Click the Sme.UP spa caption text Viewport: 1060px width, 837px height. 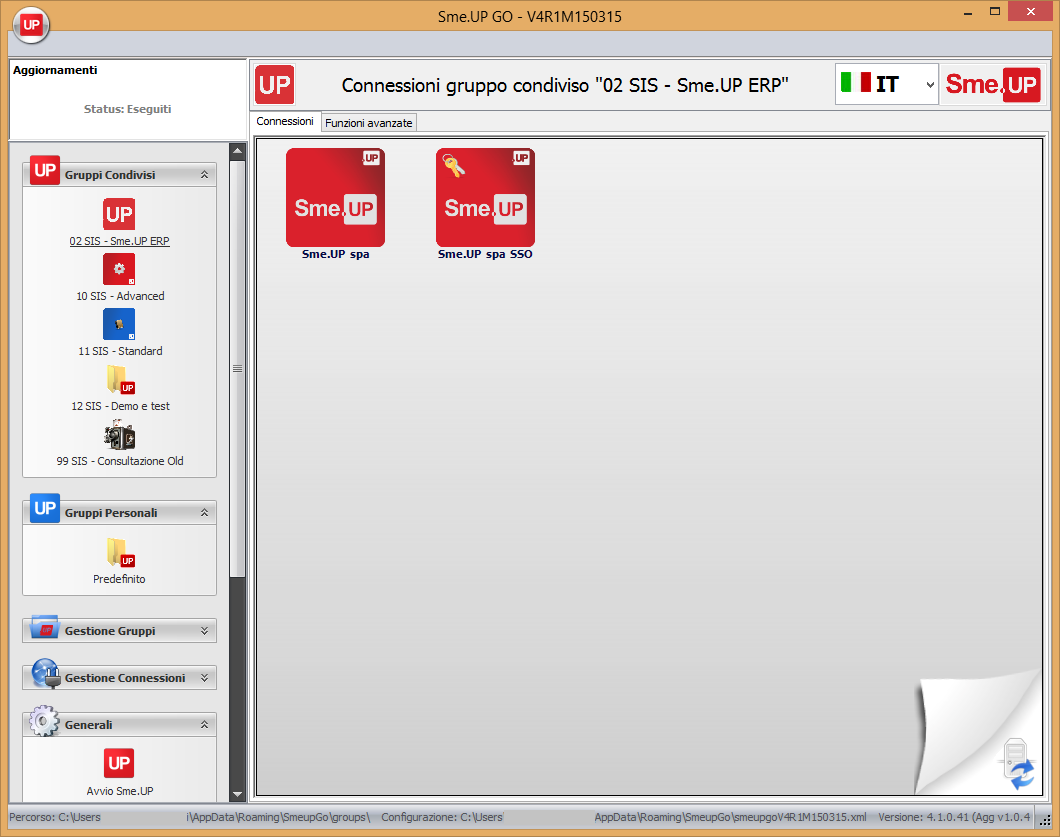tap(335, 254)
